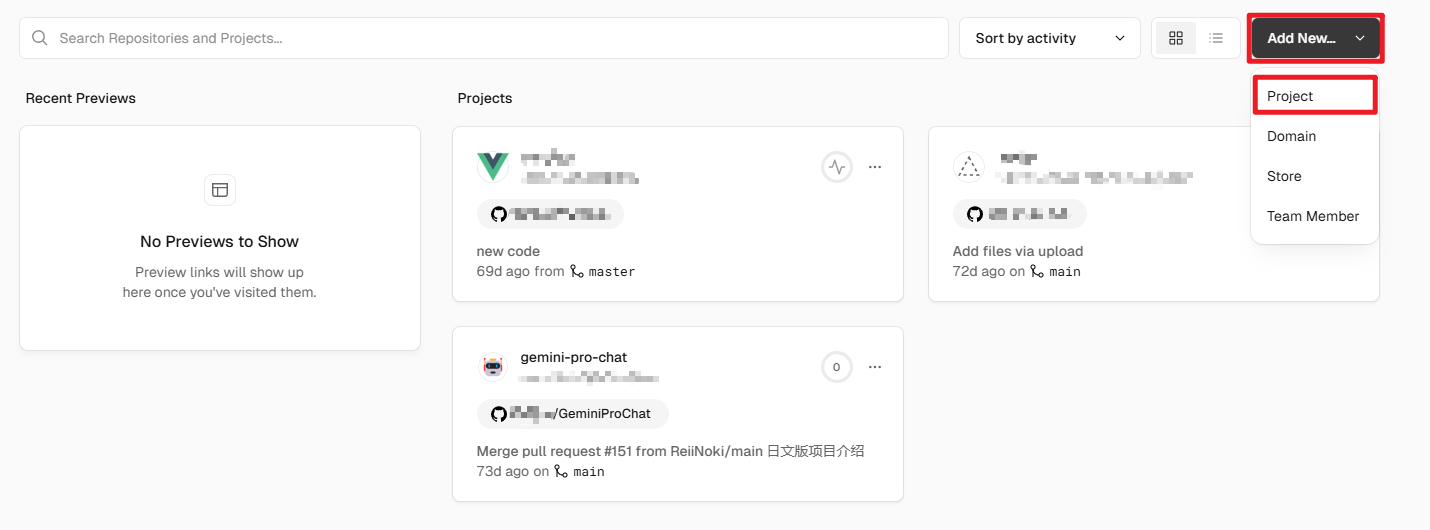Image resolution: width=1430 pixels, height=530 pixels.
Task: Open the Vue project logo icon
Action: pos(493,167)
